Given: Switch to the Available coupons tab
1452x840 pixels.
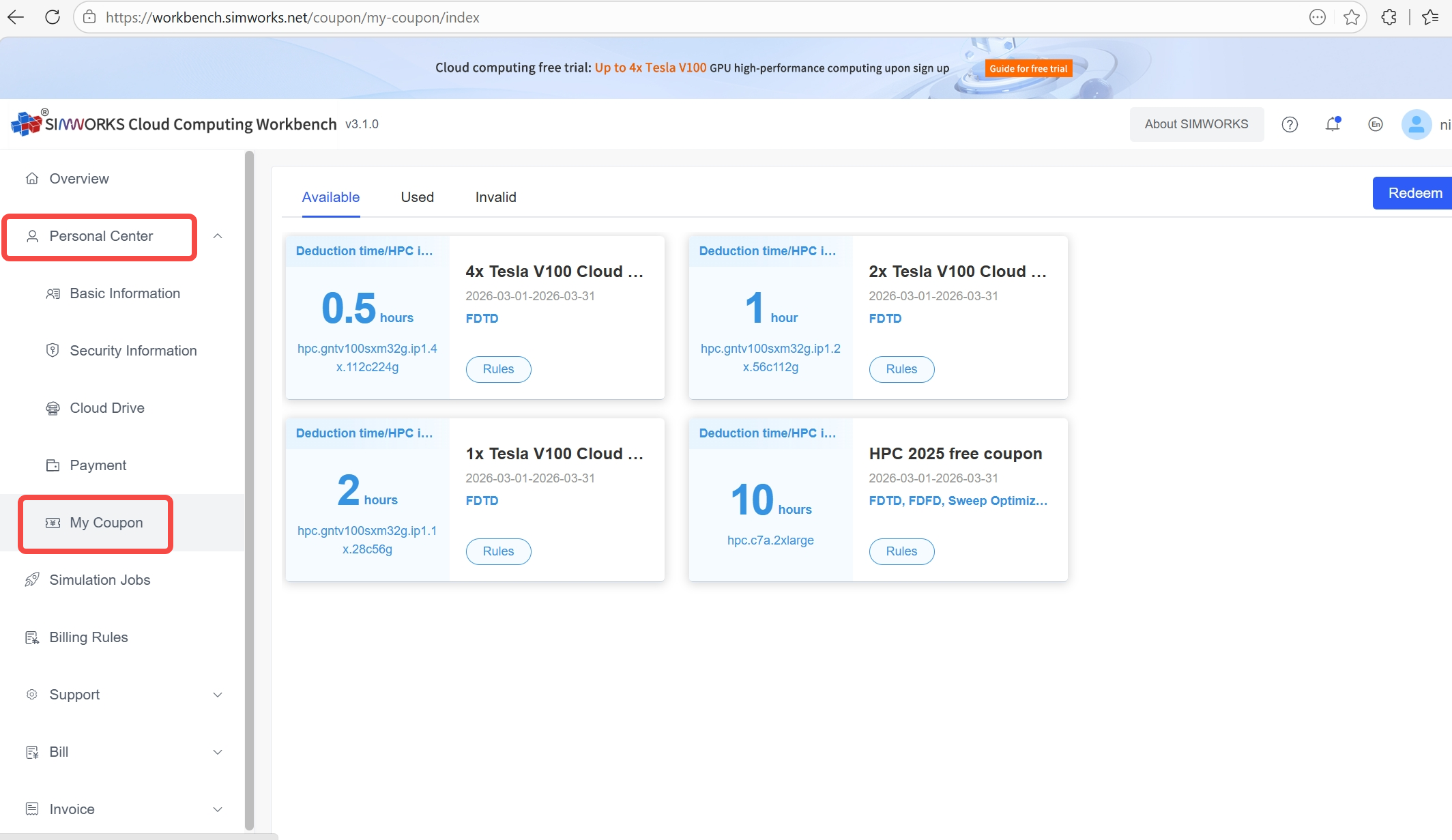Looking at the screenshot, I should (x=331, y=197).
